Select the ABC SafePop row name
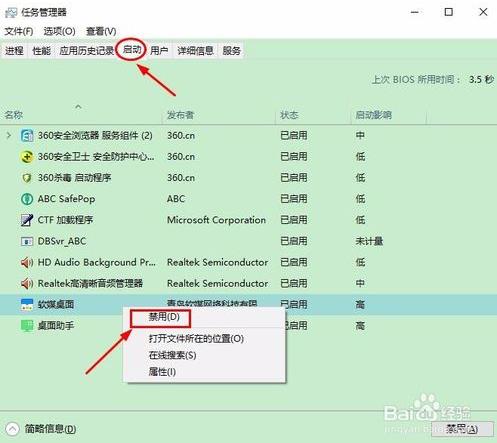The width and height of the screenshot is (497, 443). 66,199
